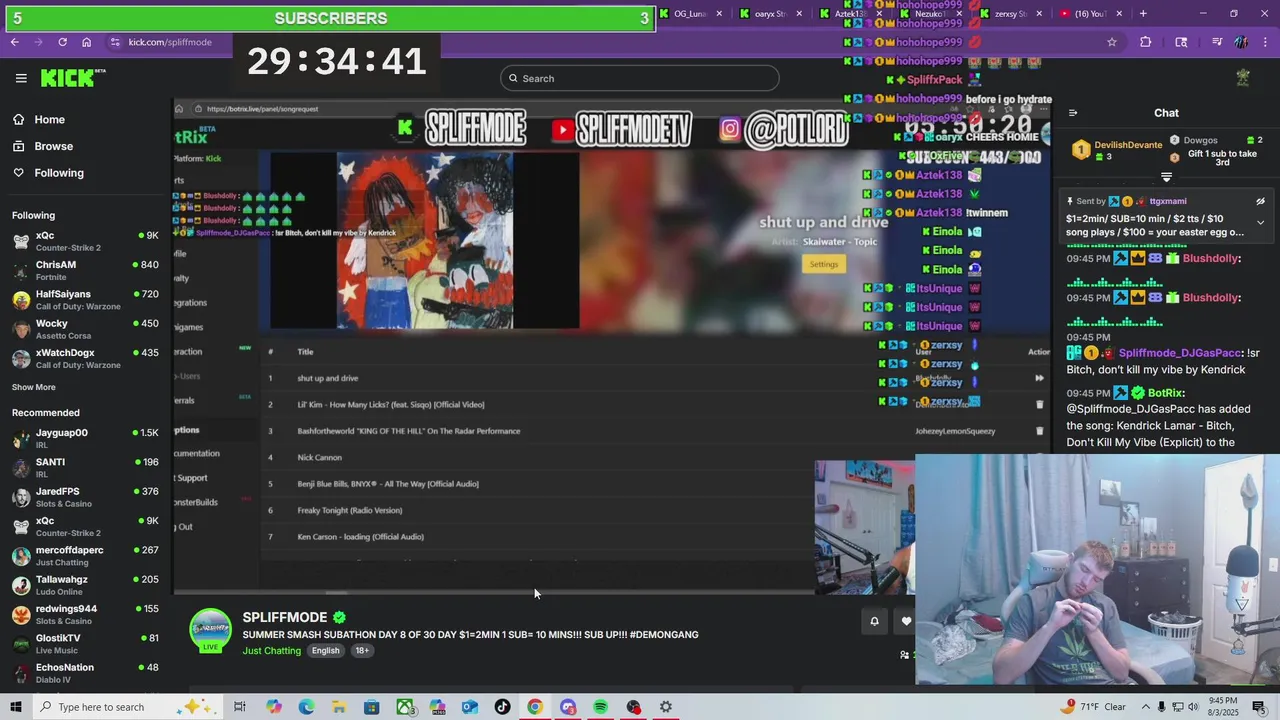The width and height of the screenshot is (1280, 720).
Task: Click the Windows Start button
Action: [x=16, y=707]
